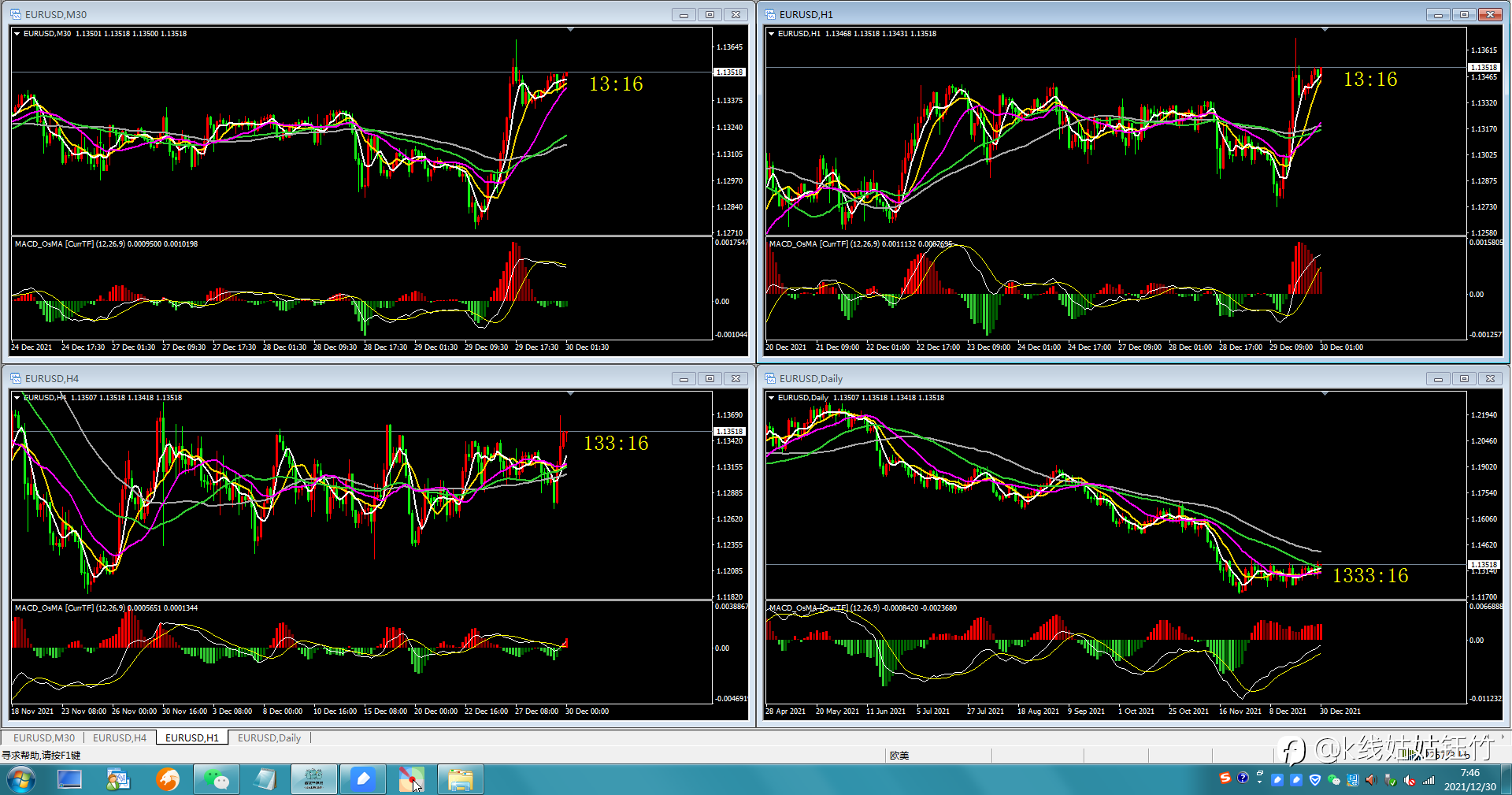Open the file explorer folder in taskbar

[460, 779]
